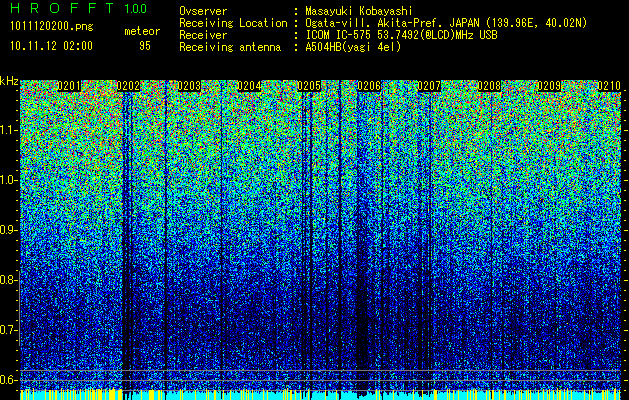Click the A504HB(yagi 4el) antenna value

coord(353,47)
